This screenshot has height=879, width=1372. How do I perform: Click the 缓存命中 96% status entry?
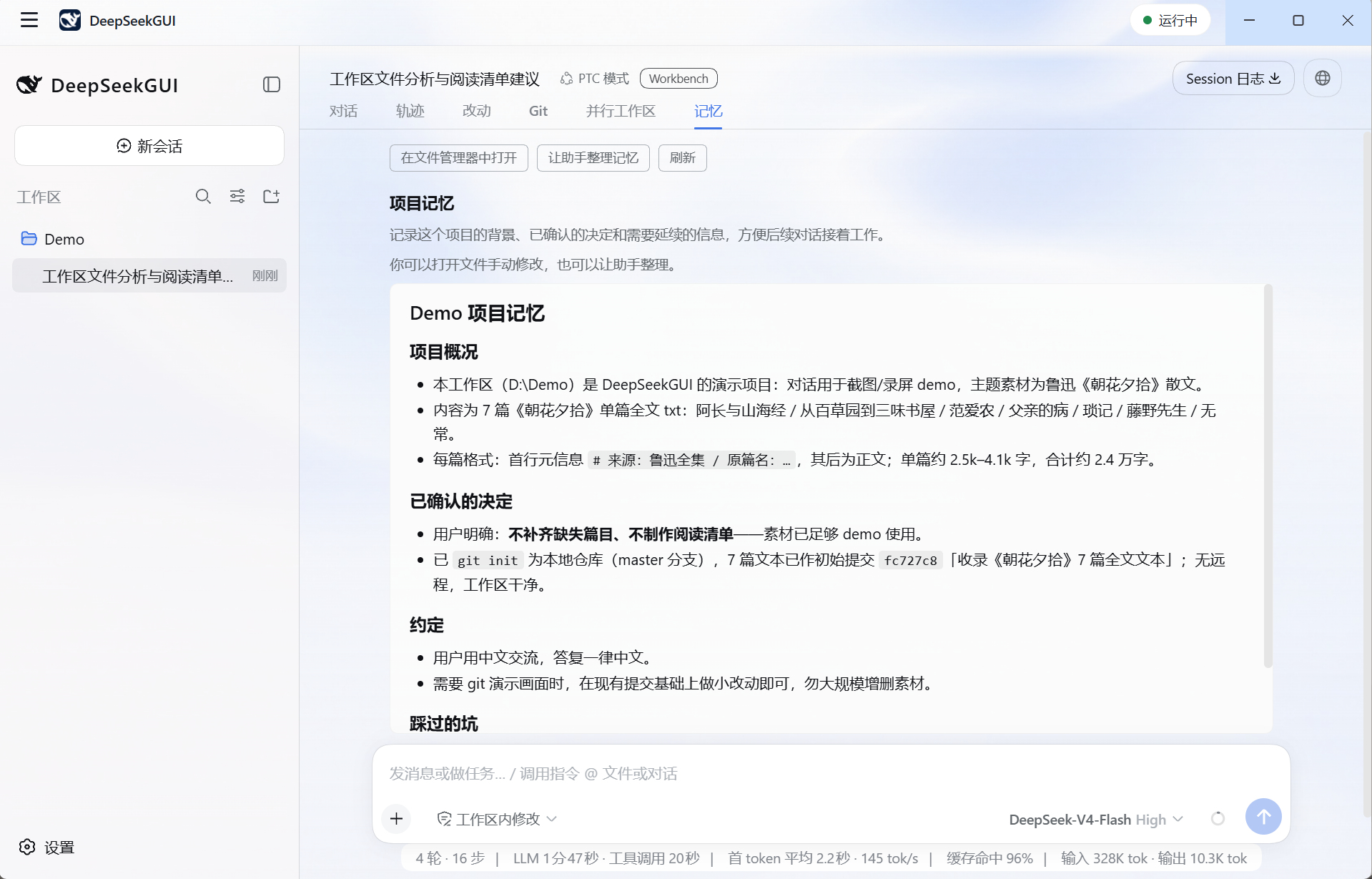coord(989,858)
